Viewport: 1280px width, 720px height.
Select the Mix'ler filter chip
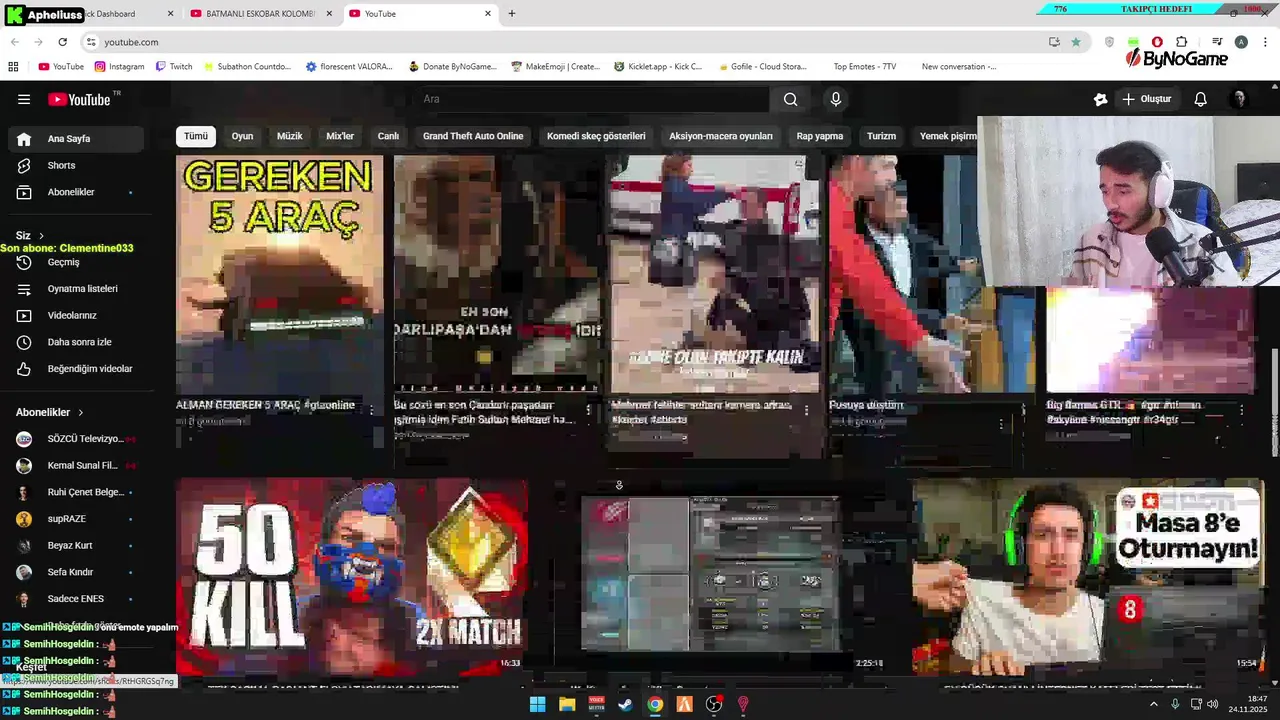340,136
